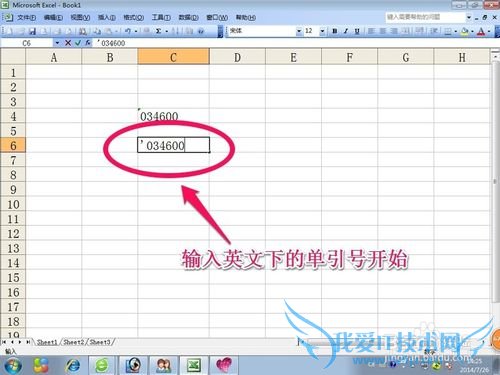This screenshot has width=500, height=375.
Task: Open the AutoSum dropdown arrow
Action: click(167, 31)
